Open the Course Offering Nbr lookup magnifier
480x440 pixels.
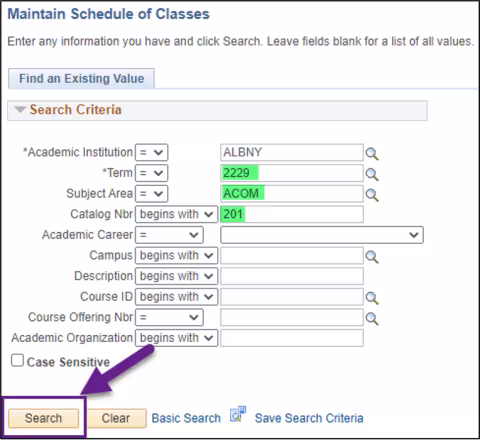coord(372,318)
